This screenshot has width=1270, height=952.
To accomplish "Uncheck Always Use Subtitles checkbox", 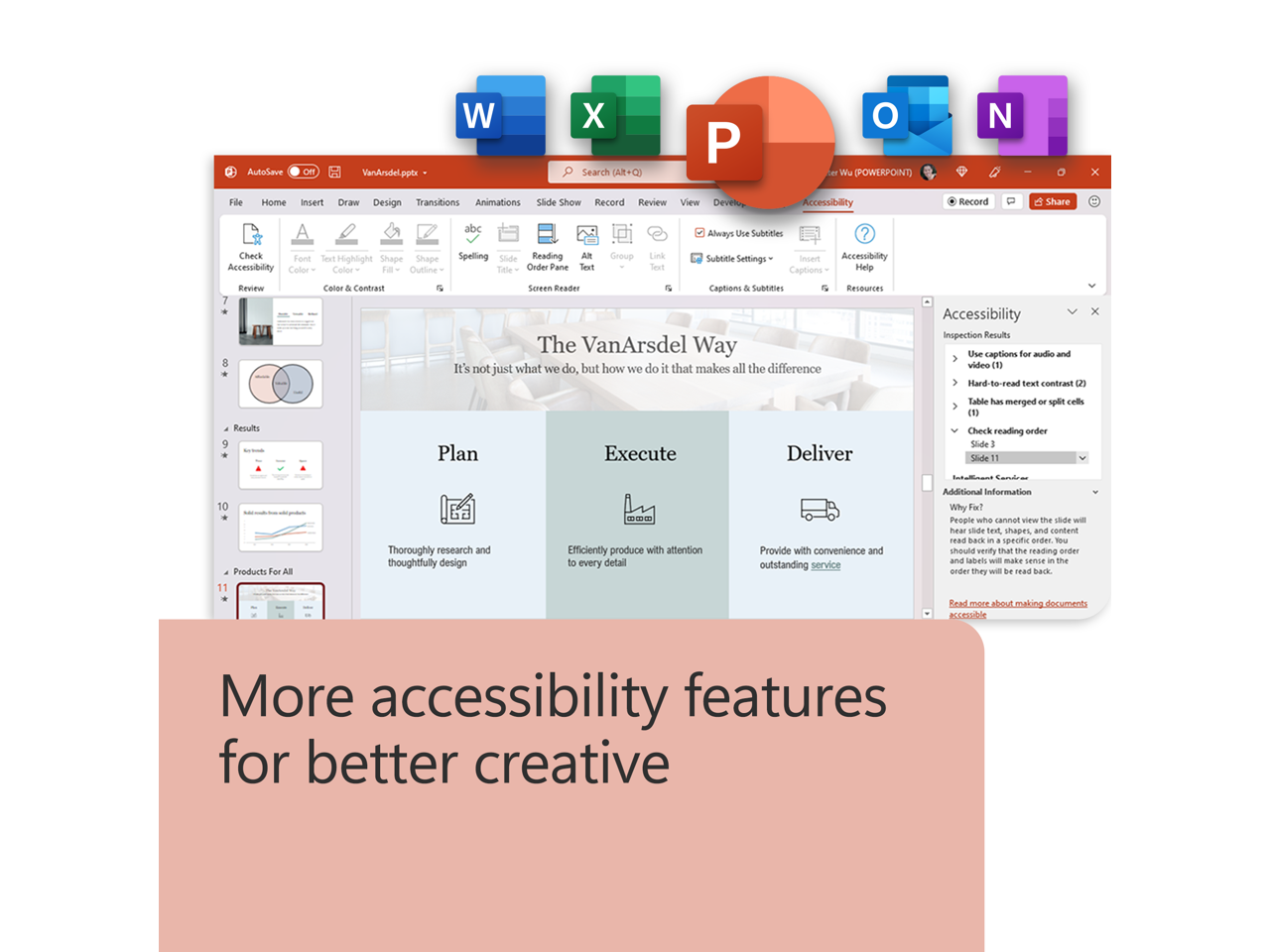I will pyautogui.click(x=699, y=233).
